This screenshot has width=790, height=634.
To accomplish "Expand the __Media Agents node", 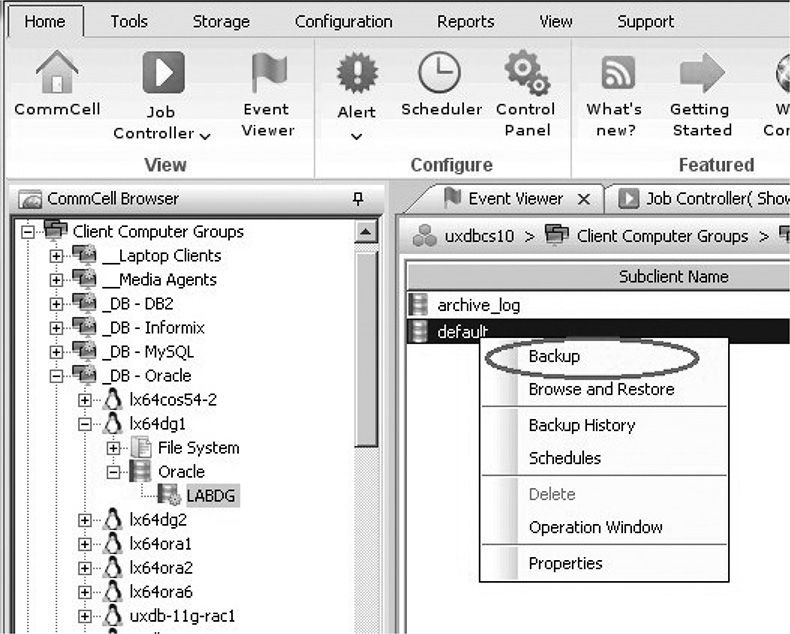I will click(x=56, y=280).
